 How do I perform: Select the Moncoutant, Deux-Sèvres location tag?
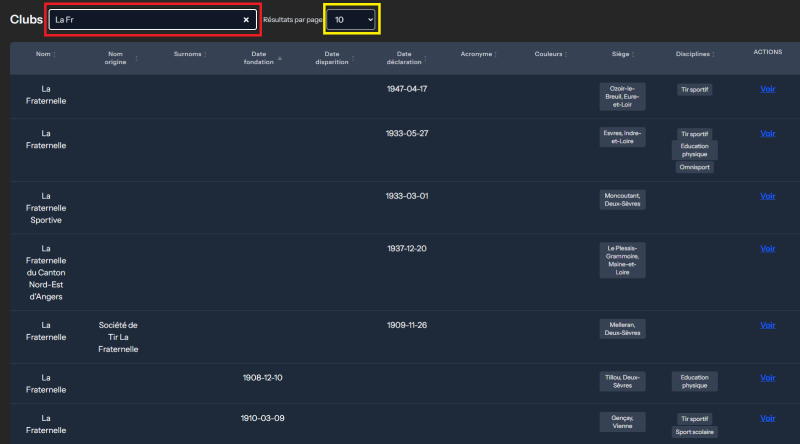(622, 200)
